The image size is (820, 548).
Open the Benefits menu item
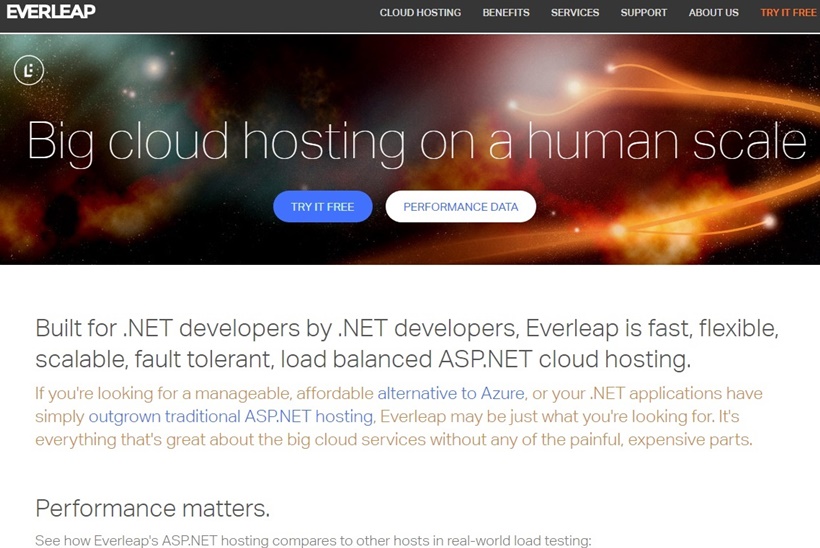pyautogui.click(x=506, y=13)
